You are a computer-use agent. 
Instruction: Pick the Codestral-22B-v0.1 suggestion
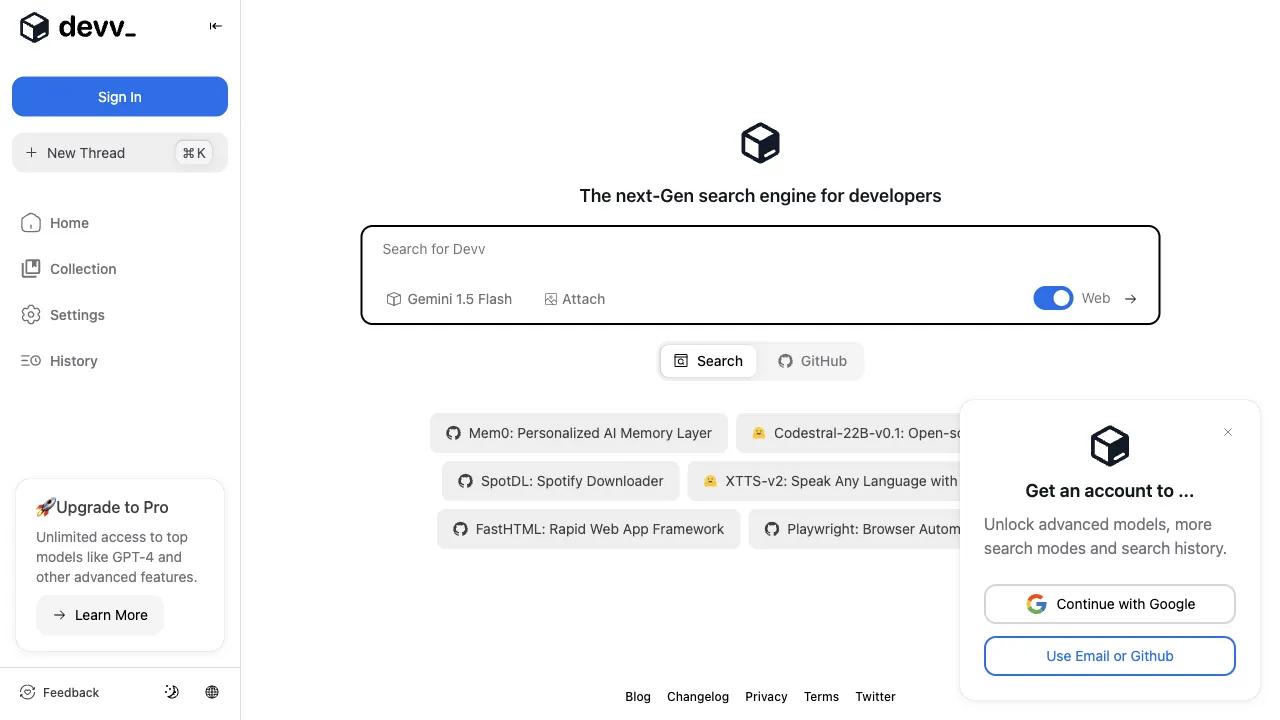(848, 433)
